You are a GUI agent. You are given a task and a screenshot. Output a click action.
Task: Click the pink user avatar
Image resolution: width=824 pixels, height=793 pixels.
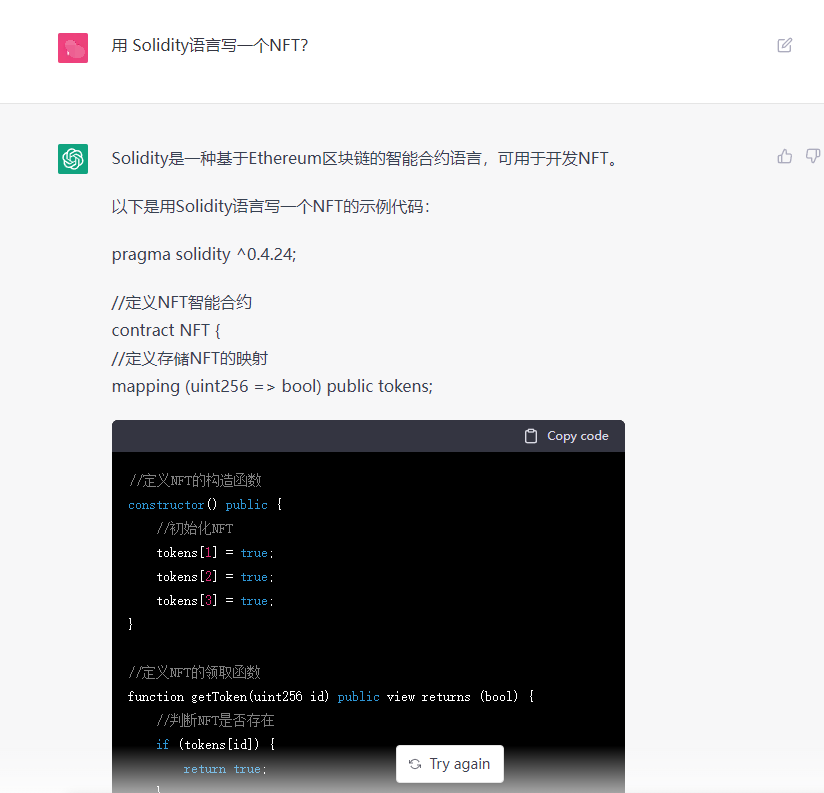[x=73, y=48]
